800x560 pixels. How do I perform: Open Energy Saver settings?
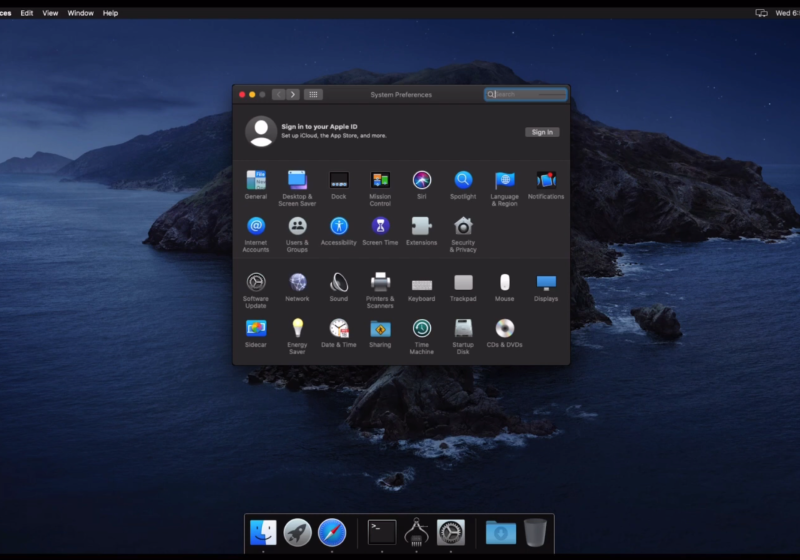[x=297, y=329]
